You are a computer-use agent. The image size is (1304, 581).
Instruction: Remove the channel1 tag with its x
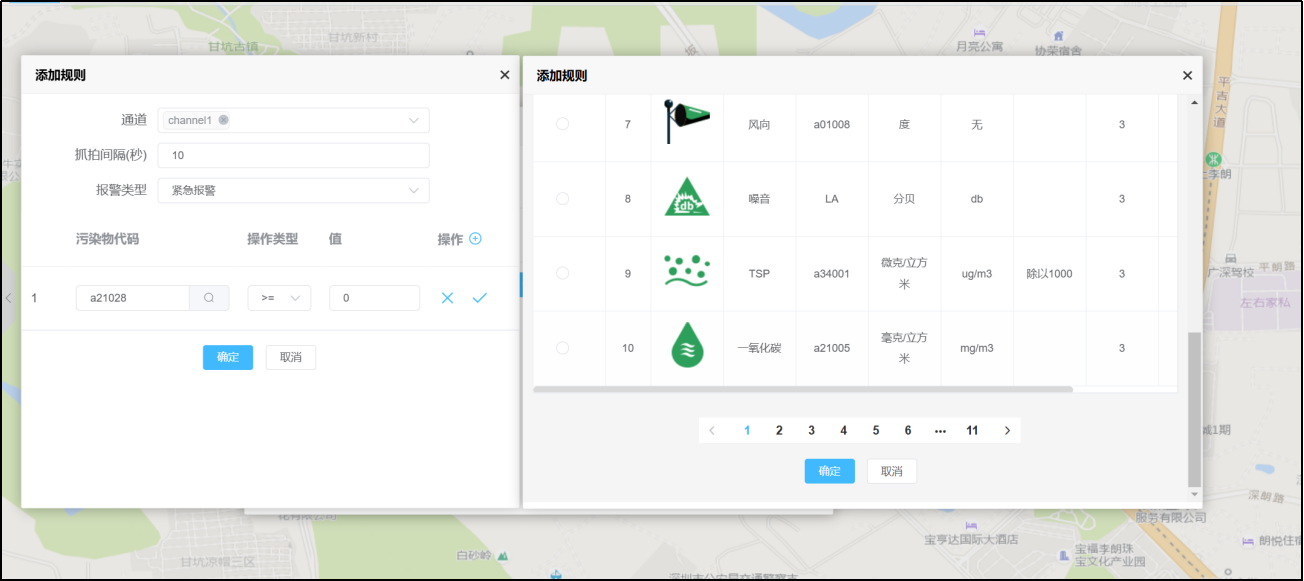(223, 120)
